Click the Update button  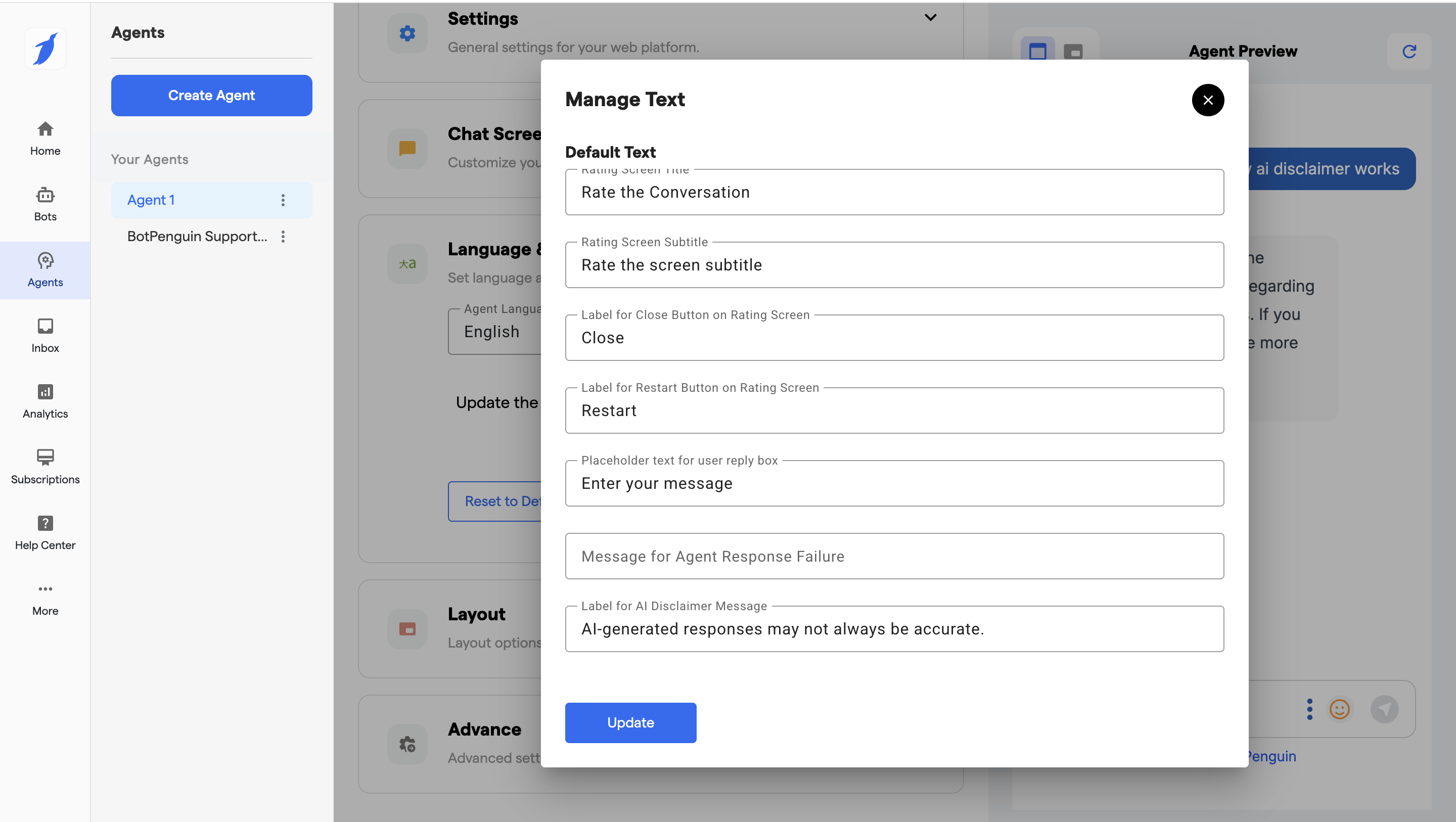630,722
